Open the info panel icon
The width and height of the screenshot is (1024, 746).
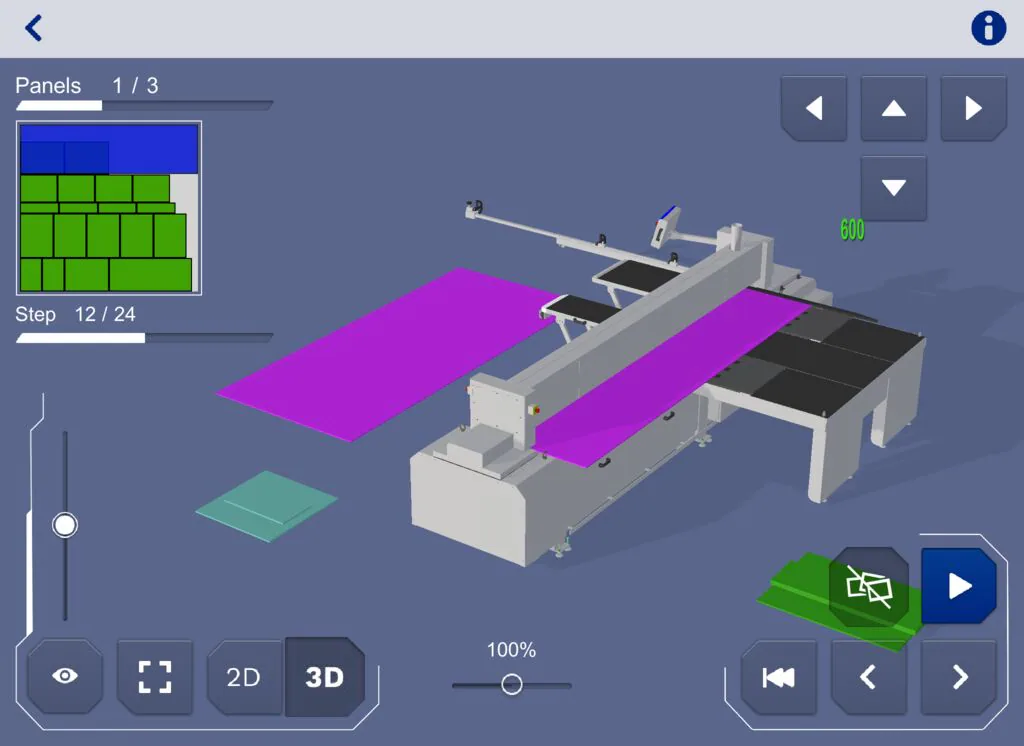[x=988, y=28]
